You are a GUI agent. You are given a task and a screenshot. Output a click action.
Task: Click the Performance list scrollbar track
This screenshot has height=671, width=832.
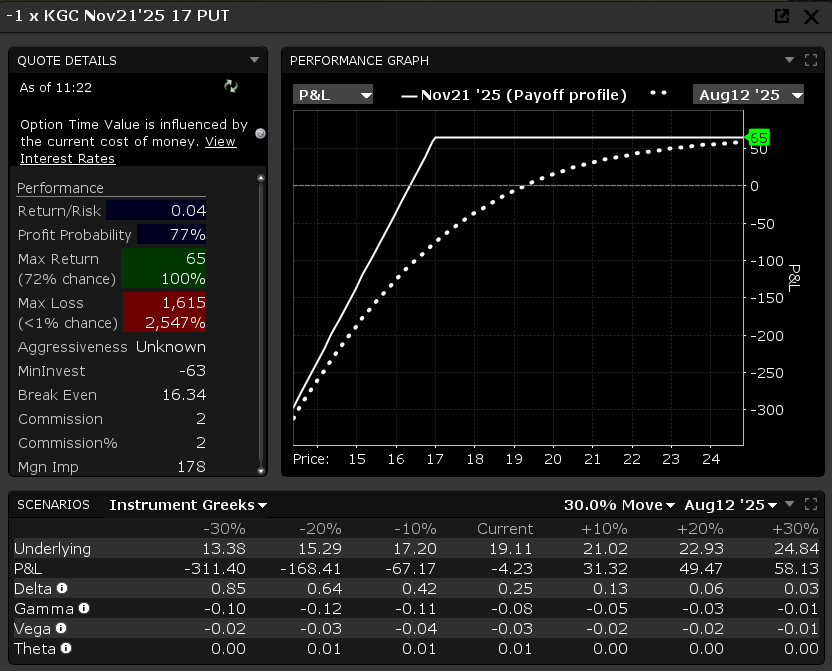click(261, 324)
